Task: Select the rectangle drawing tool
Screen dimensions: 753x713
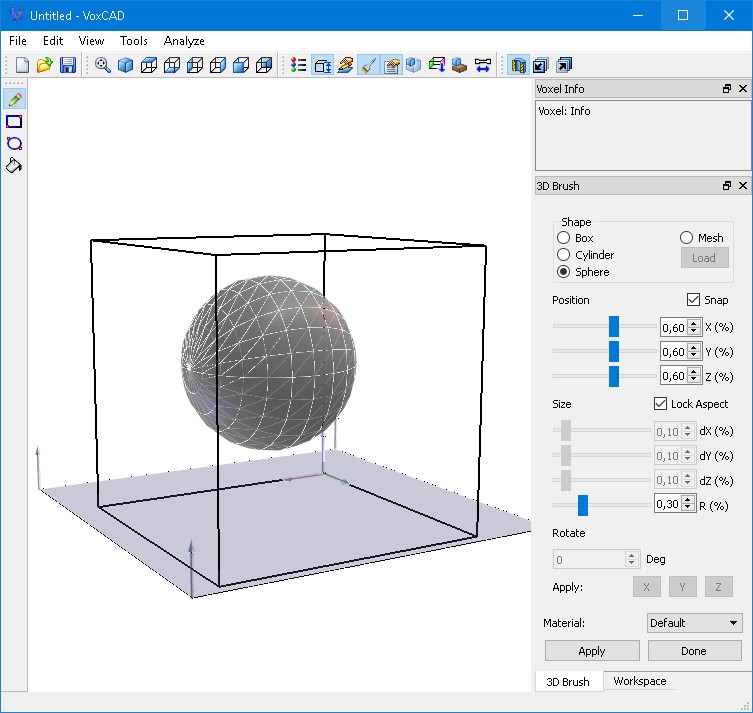Action: point(14,121)
